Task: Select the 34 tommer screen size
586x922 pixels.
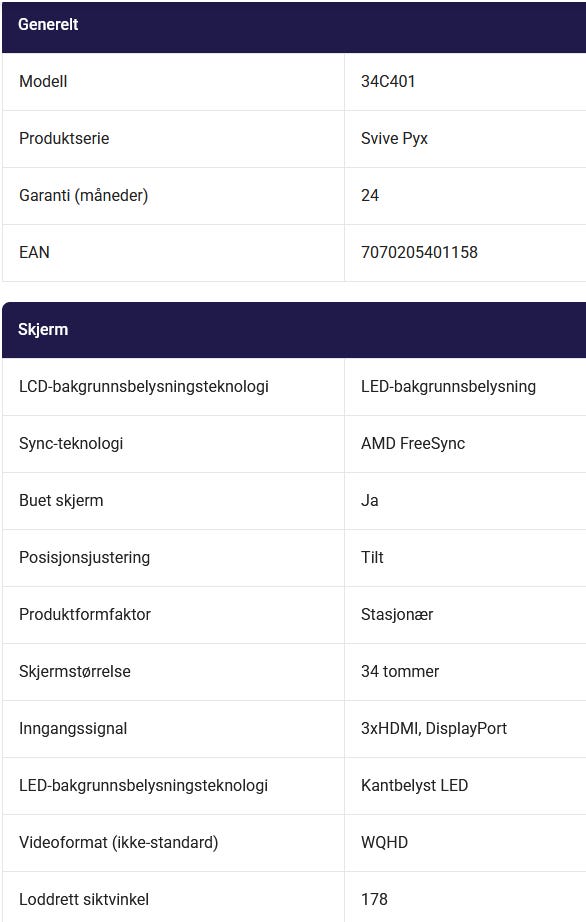Action: (x=400, y=672)
